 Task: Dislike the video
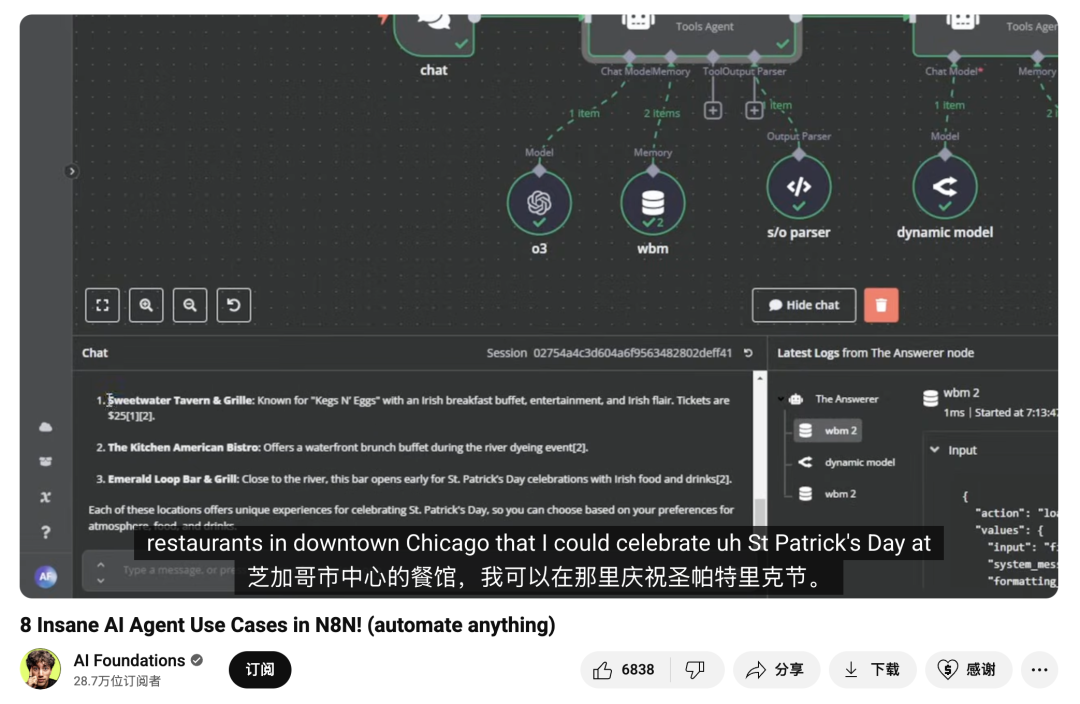(x=696, y=670)
